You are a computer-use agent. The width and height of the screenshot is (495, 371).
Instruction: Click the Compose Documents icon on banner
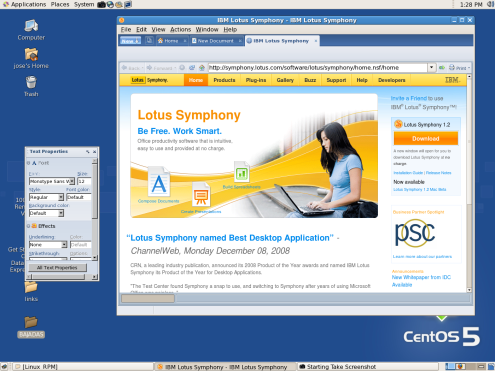click(x=159, y=182)
